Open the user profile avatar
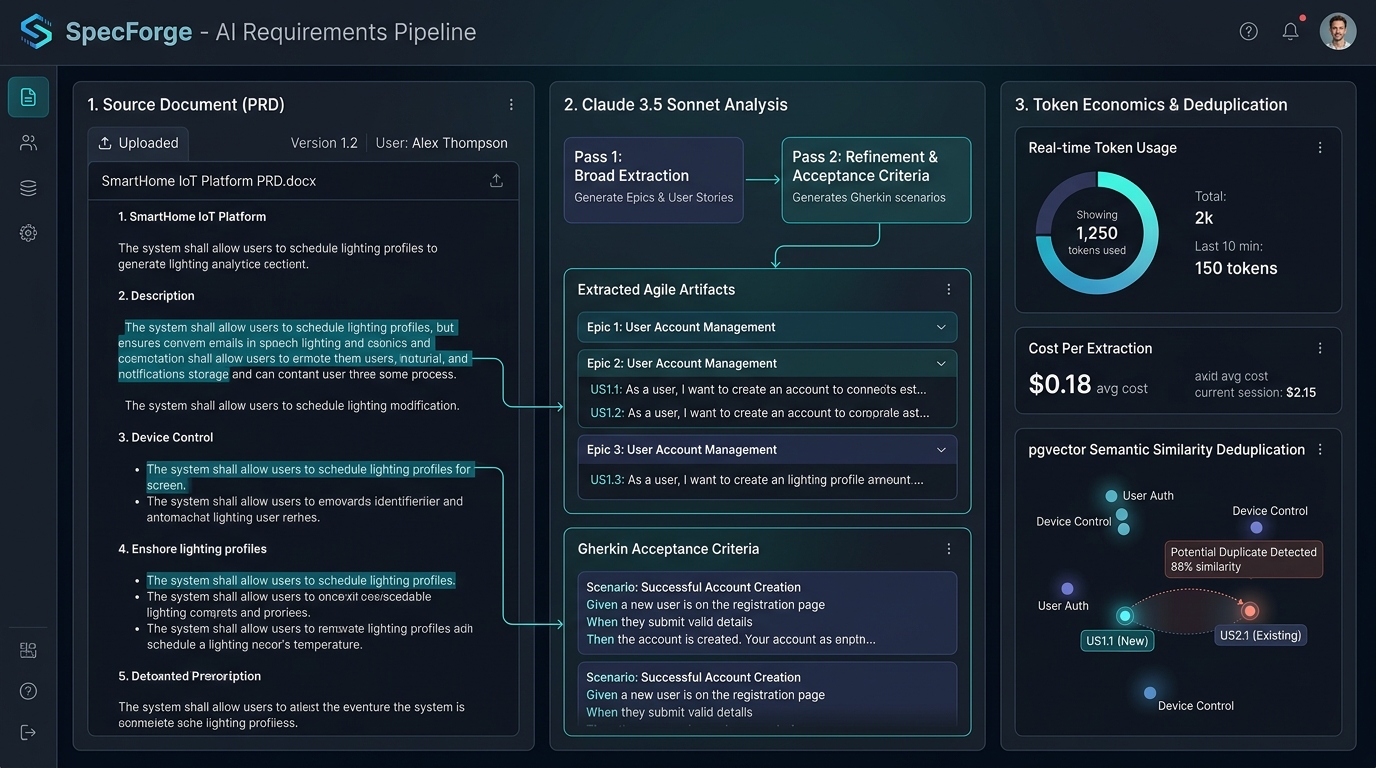 (1338, 31)
